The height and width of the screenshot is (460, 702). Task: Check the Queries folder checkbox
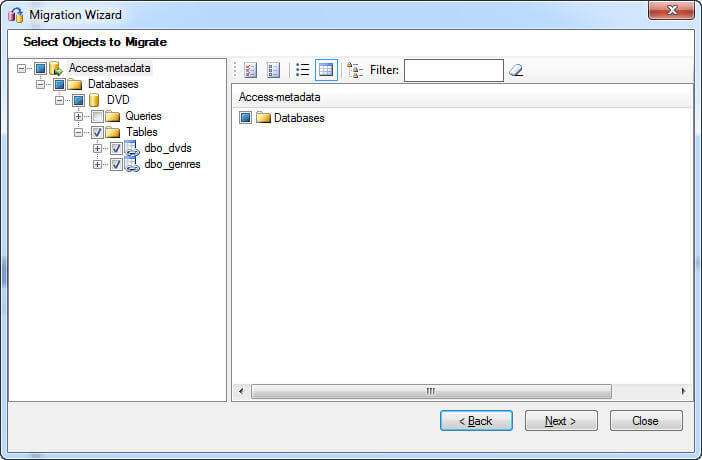click(97, 116)
